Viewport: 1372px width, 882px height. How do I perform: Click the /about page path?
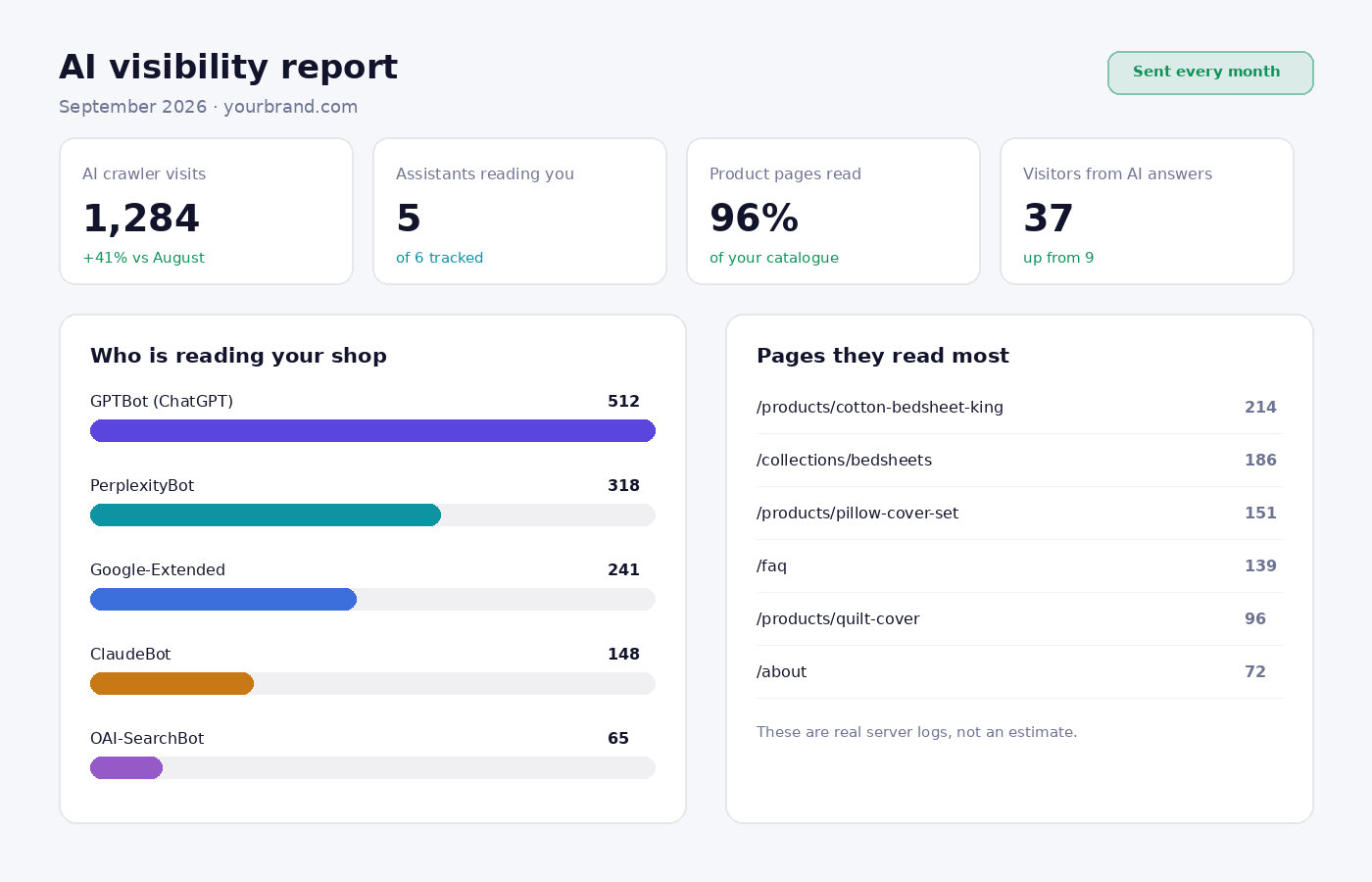(782, 672)
